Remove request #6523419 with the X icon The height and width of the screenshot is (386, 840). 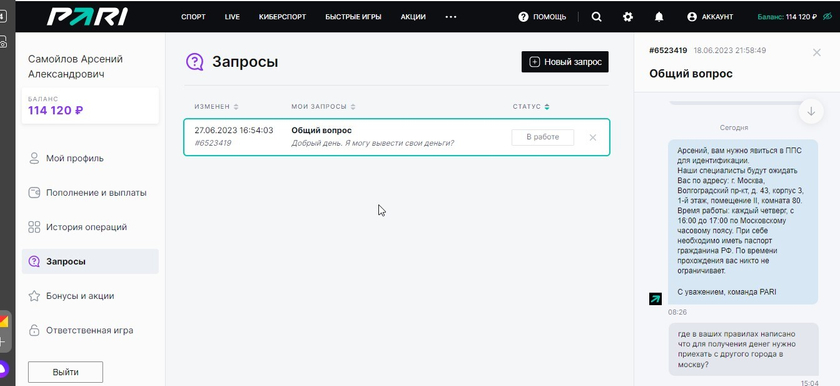pos(592,138)
